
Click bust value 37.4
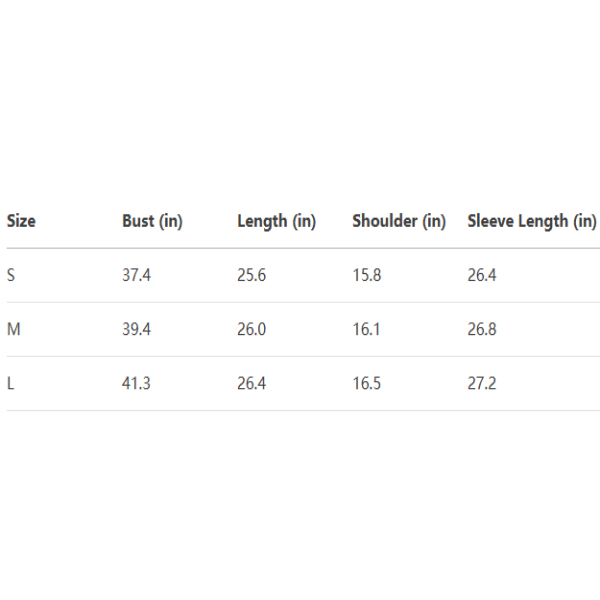pos(136,275)
